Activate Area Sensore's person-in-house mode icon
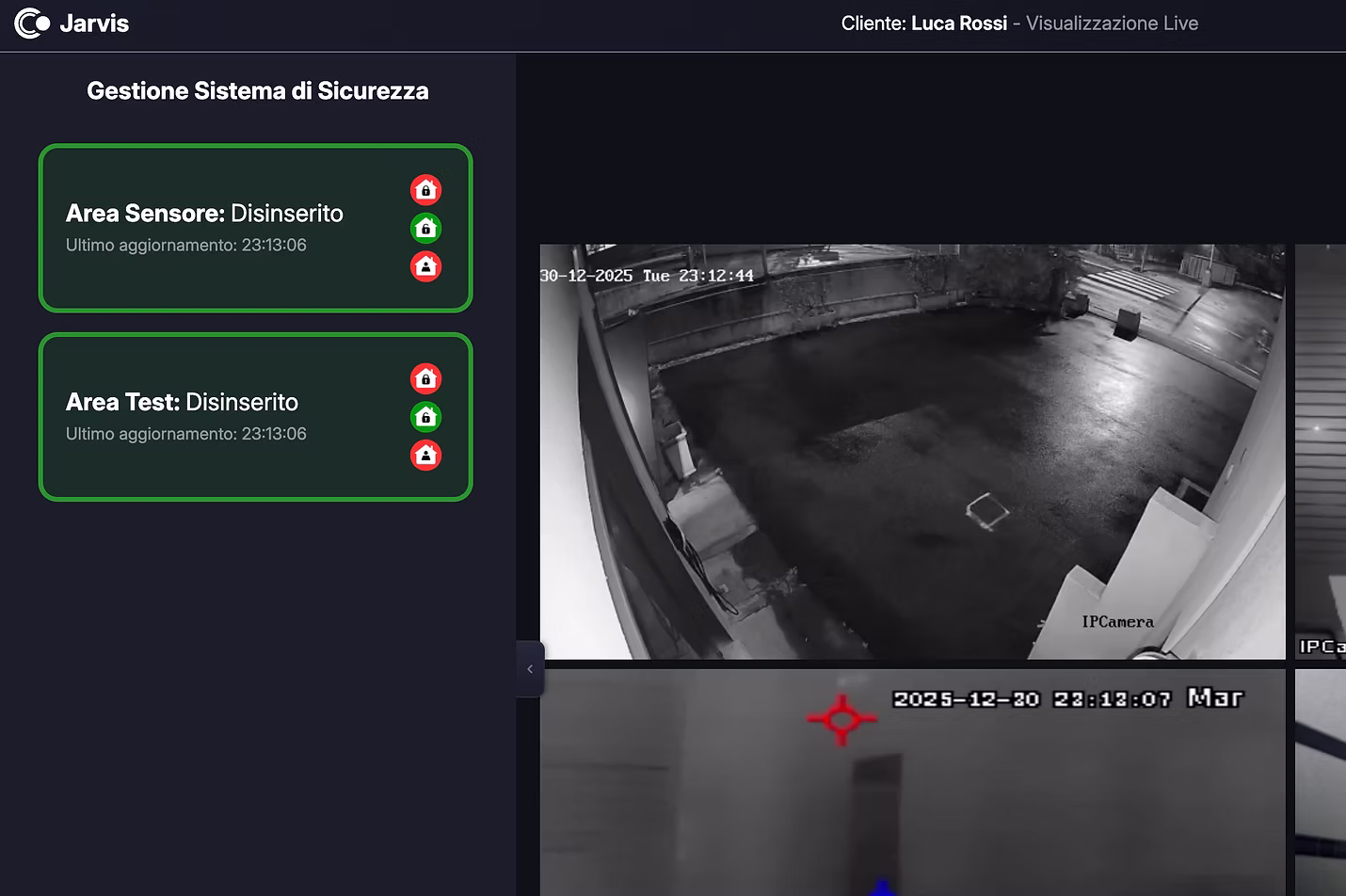 (x=425, y=266)
